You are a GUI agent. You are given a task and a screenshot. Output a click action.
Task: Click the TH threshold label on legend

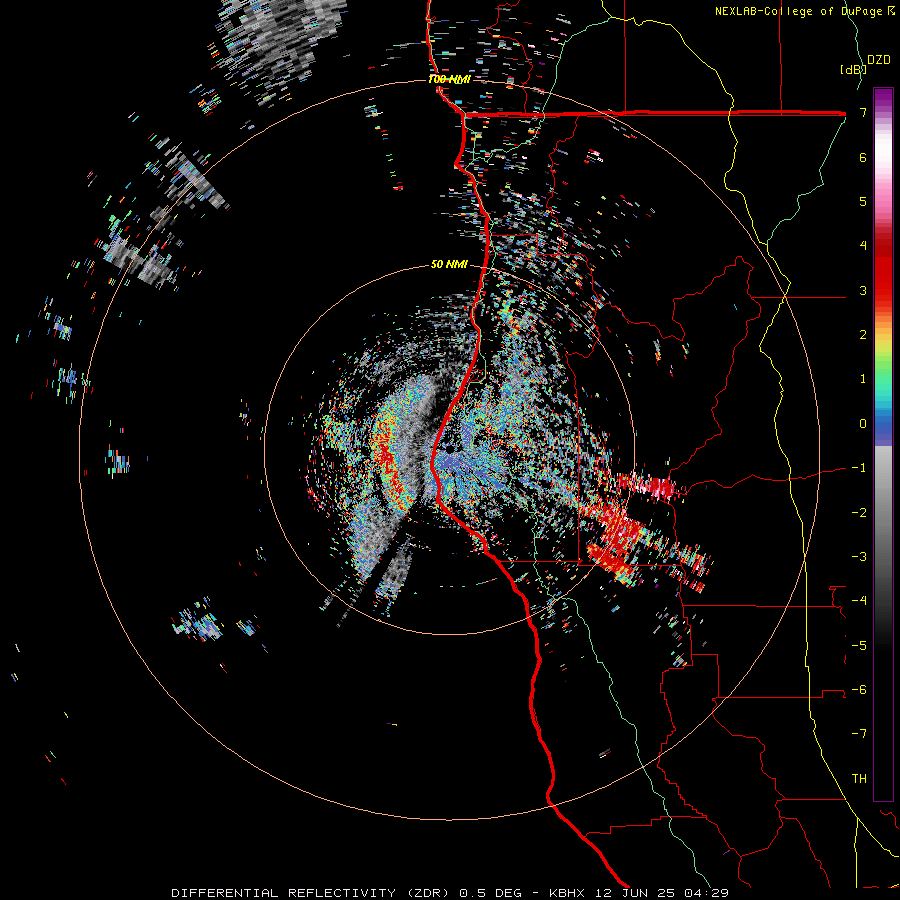(859, 779)
